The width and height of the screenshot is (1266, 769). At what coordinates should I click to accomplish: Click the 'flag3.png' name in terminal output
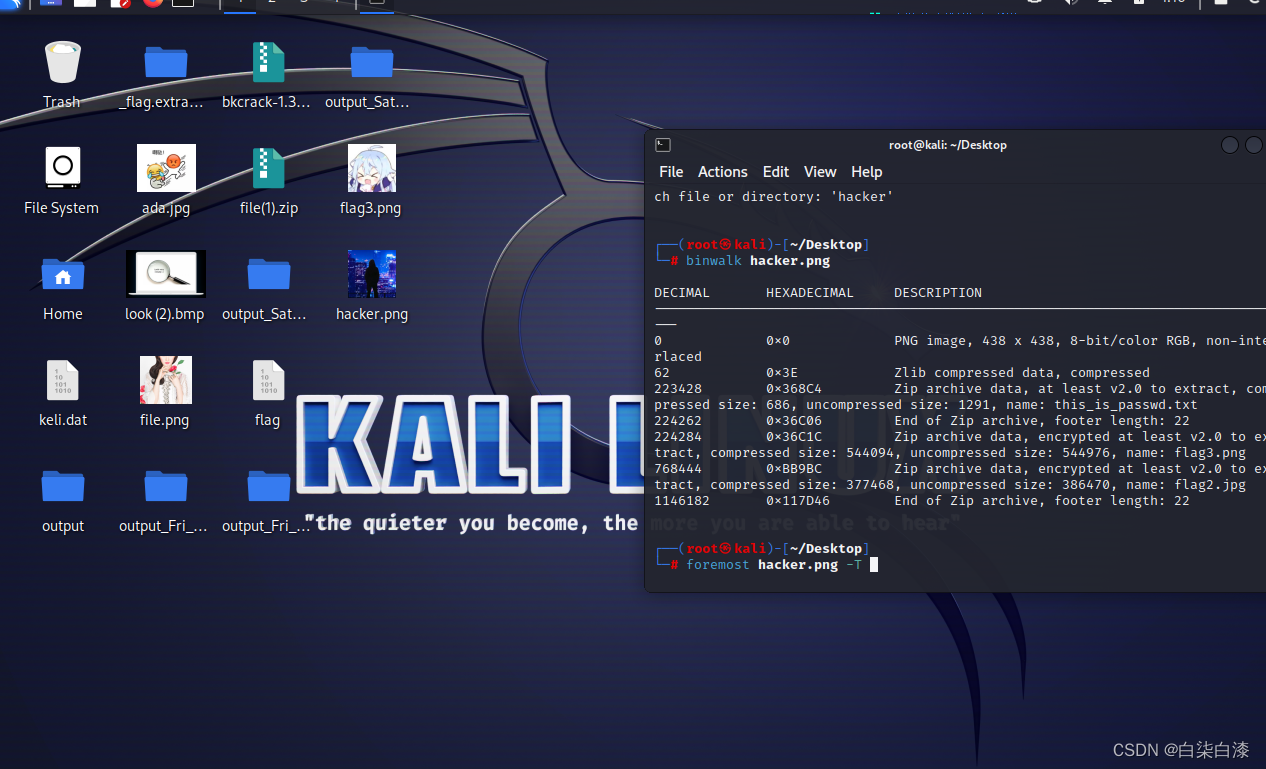point(1210,453)
